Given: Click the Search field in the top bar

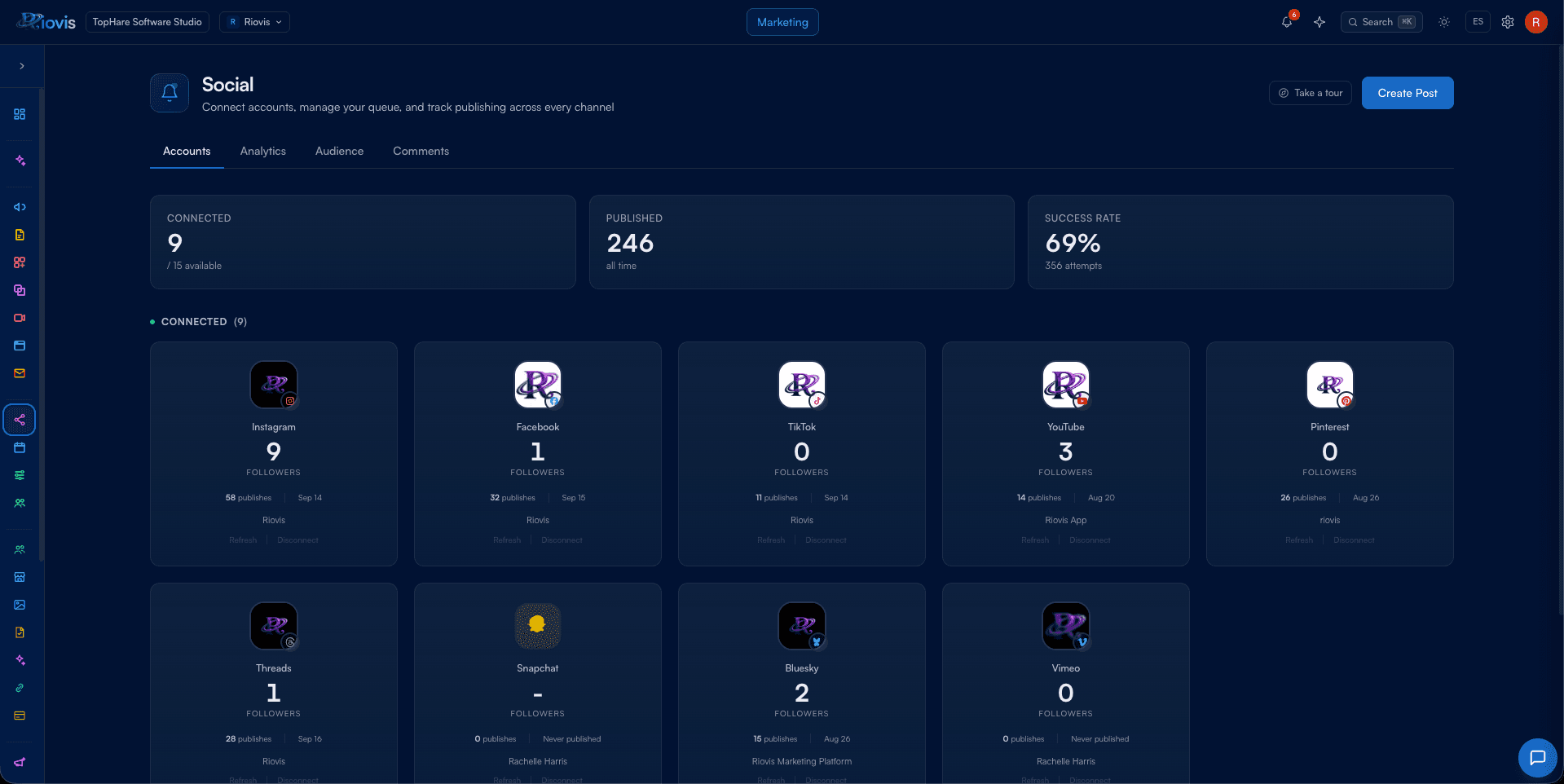Looking at the screenshot, I should [1381, 22].
